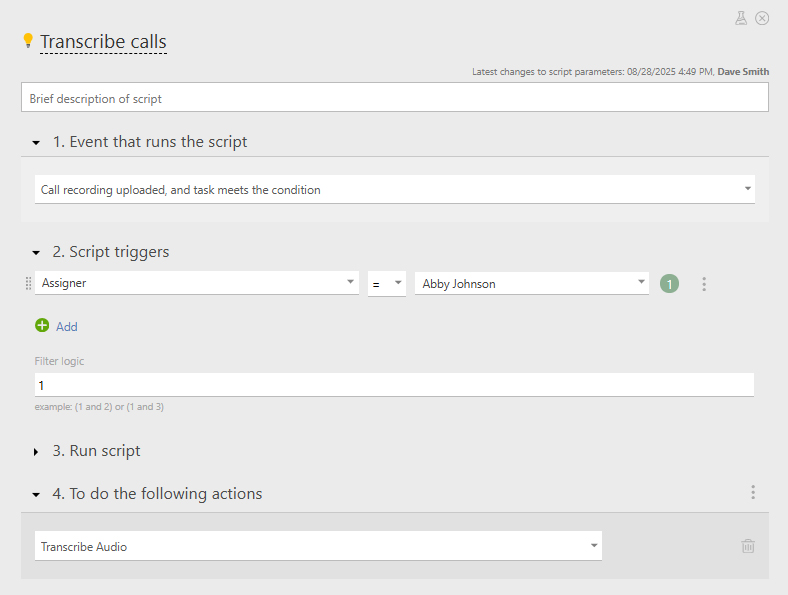Click the lightbulb icon beside the title
This screenshot has width=788, height=595.
tap(28, 41)
